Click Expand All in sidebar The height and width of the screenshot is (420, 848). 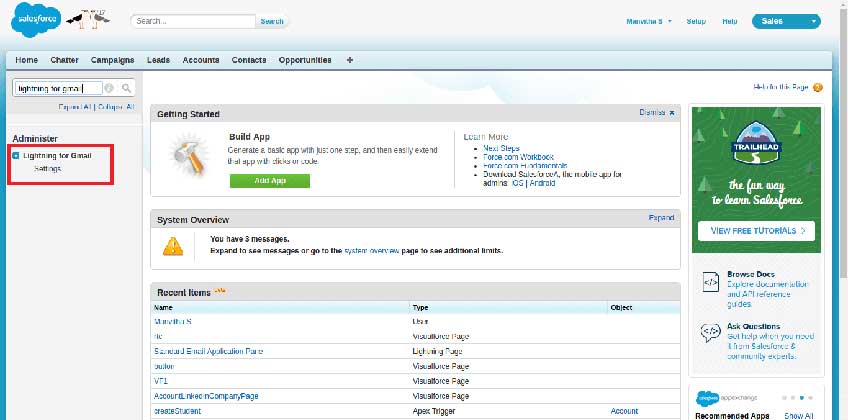75,107
